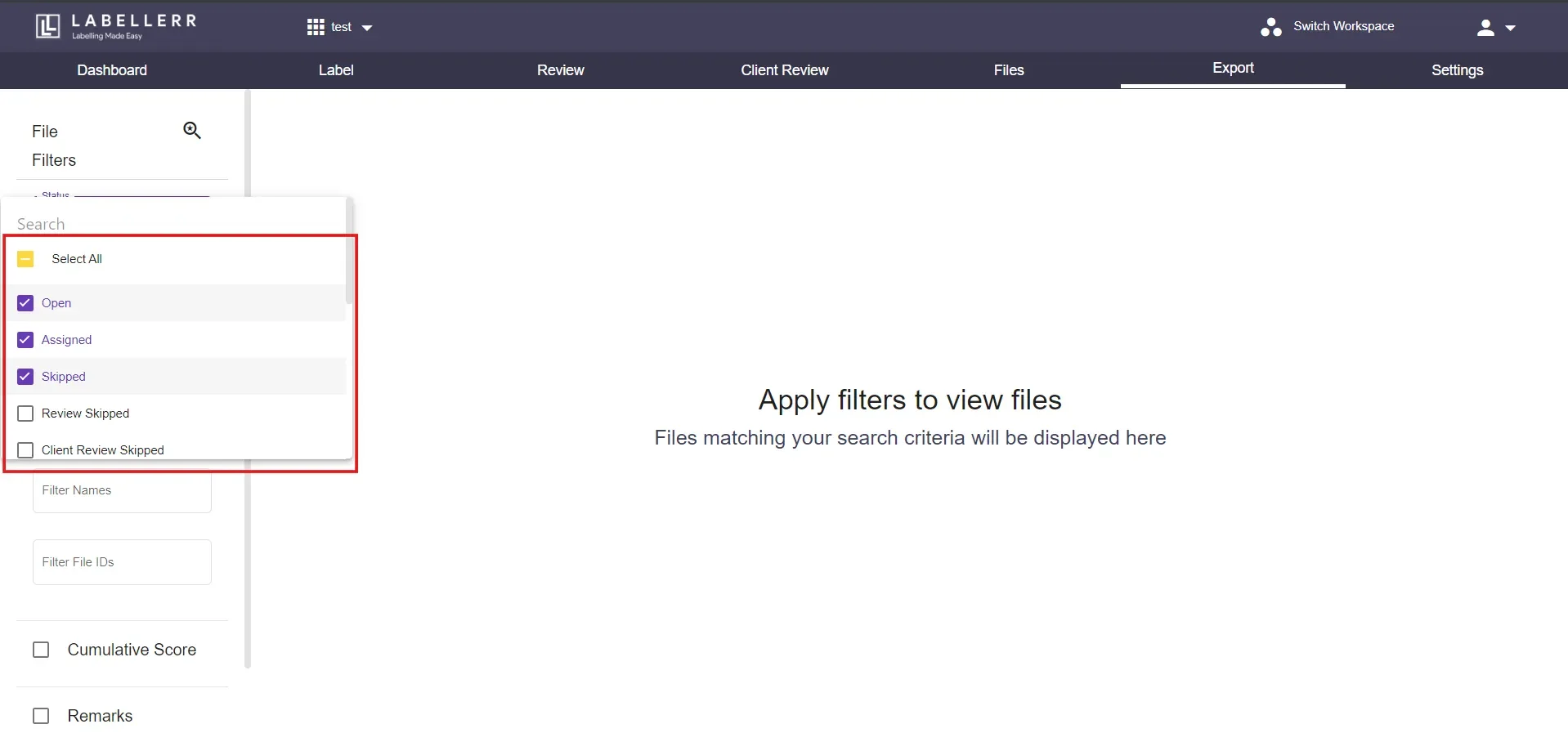Open the user profile avatar icon

click(x=1485, y=28)
